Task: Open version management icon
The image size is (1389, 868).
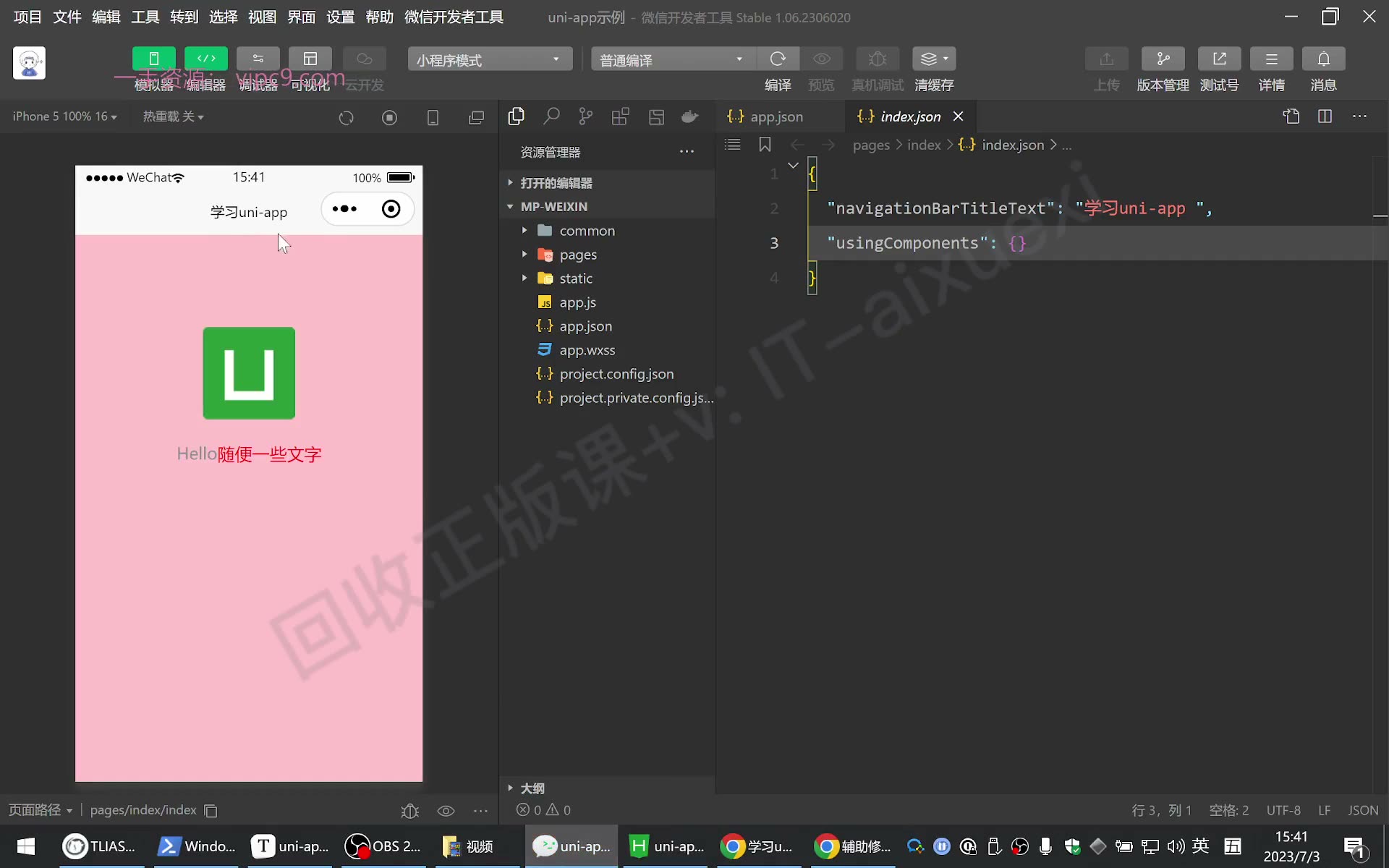Action: 1163,59
